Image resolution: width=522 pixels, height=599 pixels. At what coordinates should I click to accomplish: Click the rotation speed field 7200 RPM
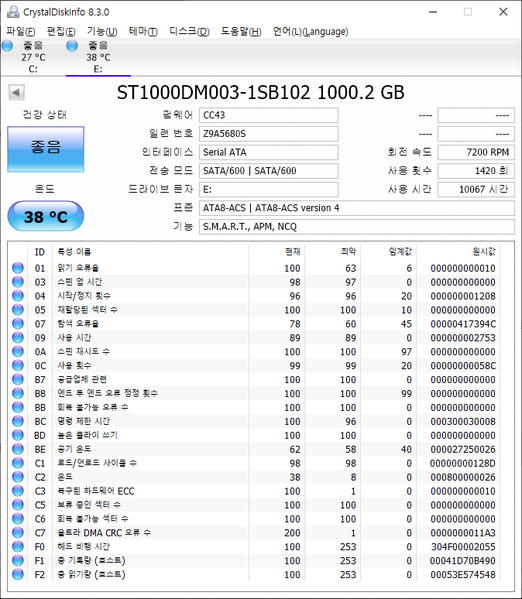[x=476, y=152]
